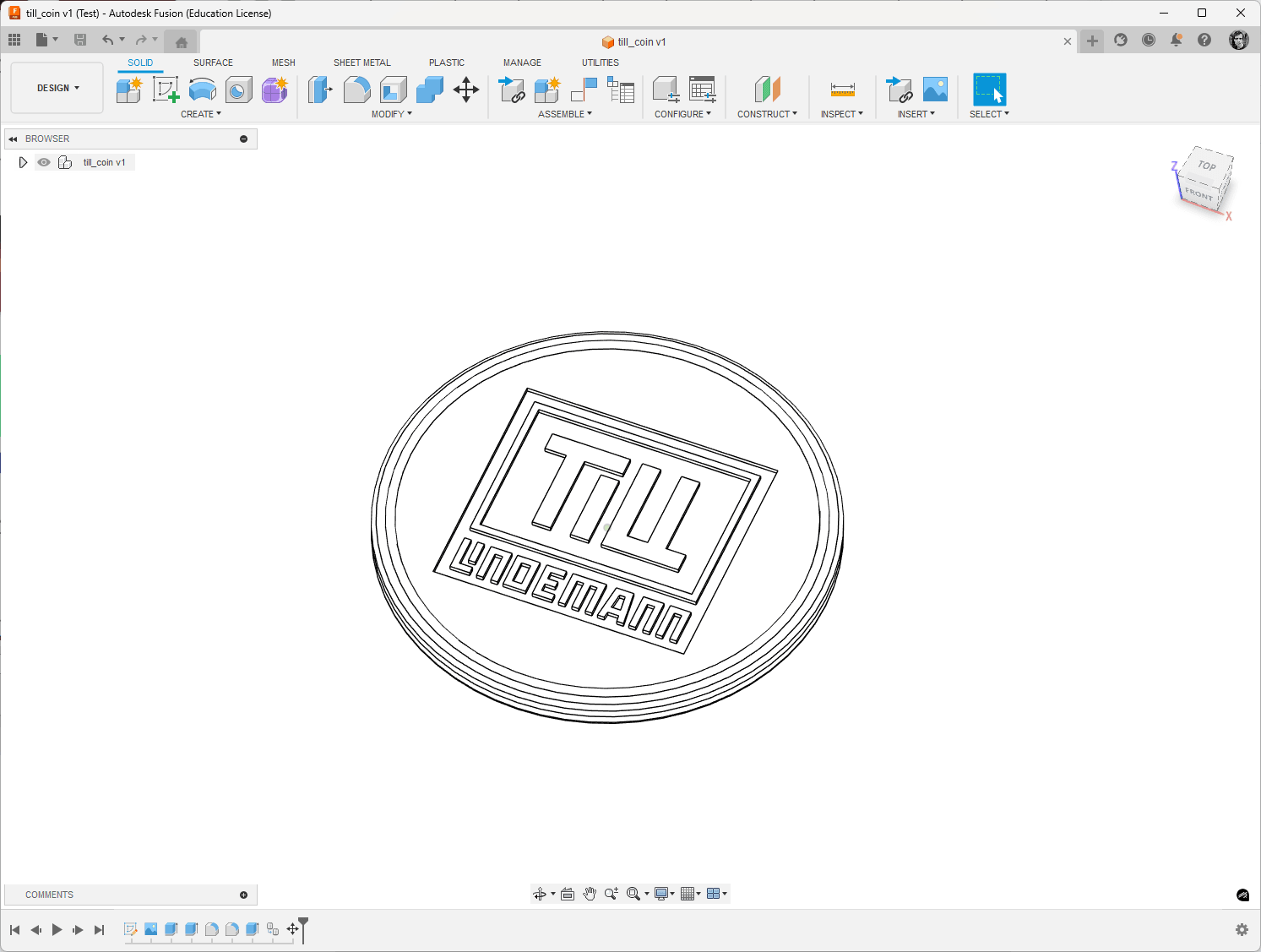Select the Combine tool icon
This screenshot has height=952, width=1261.
[430, 90]
